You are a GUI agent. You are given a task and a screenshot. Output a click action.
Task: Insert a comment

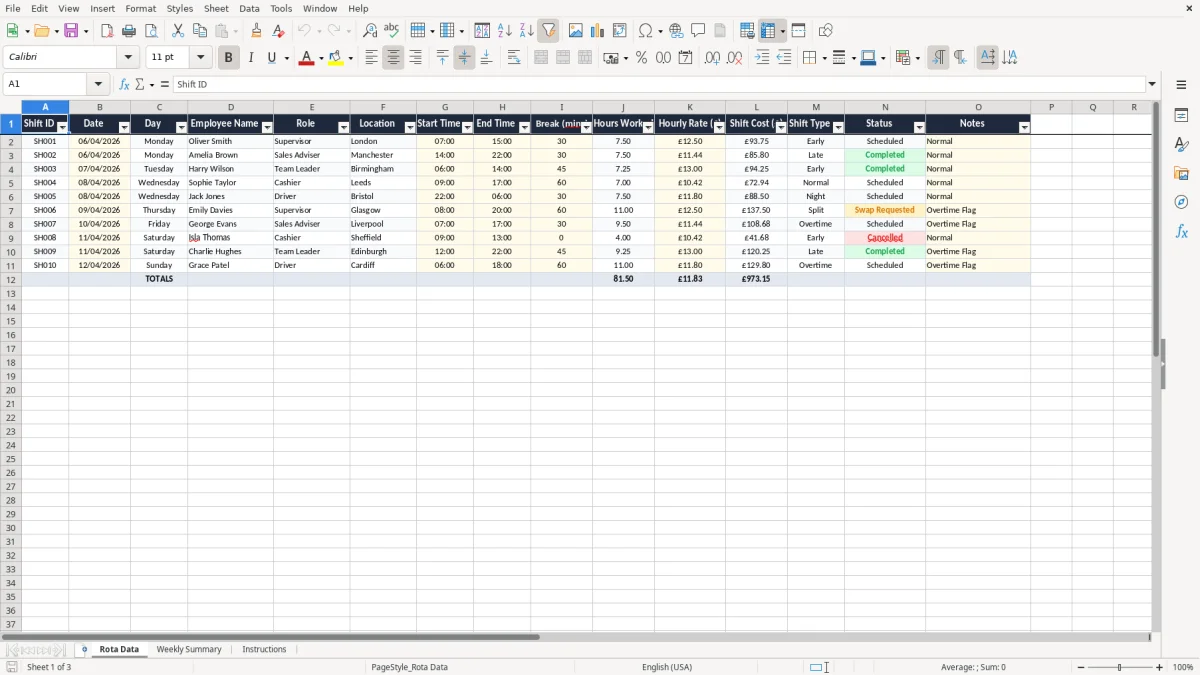(699, 31)
